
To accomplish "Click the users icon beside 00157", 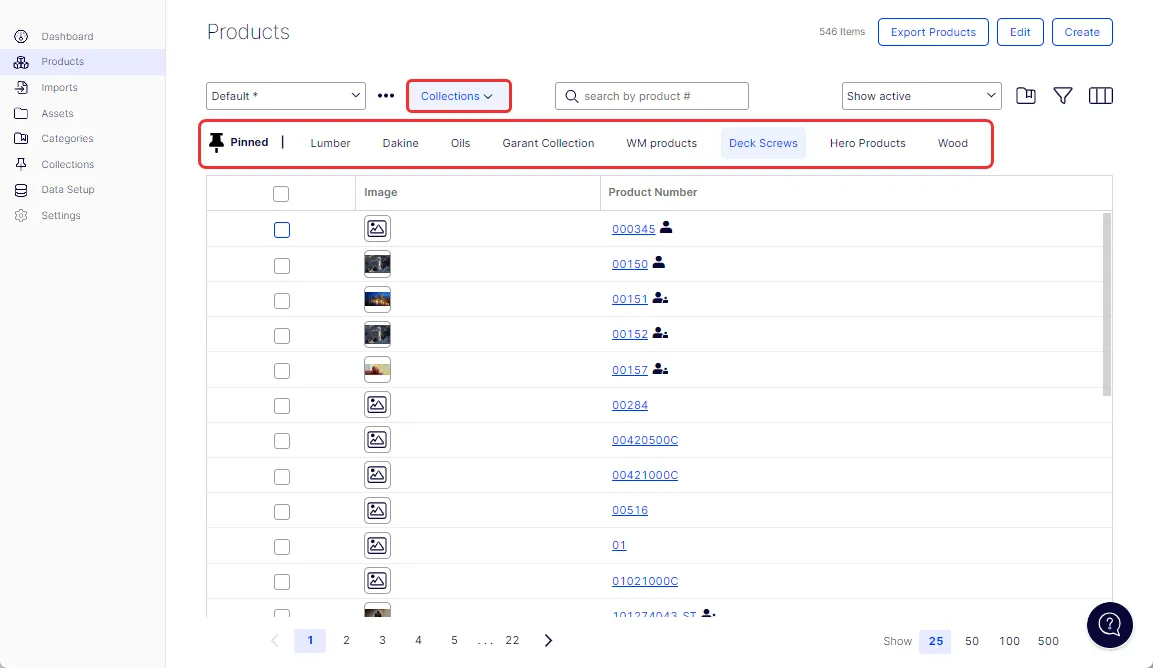I will click(660, 369).
